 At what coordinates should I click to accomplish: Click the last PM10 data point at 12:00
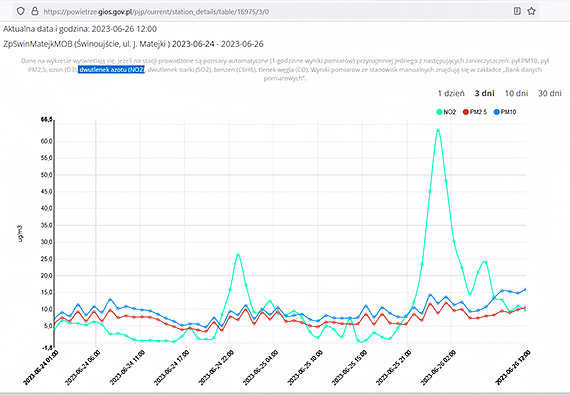pyautogui.click(x=525, y=290)
